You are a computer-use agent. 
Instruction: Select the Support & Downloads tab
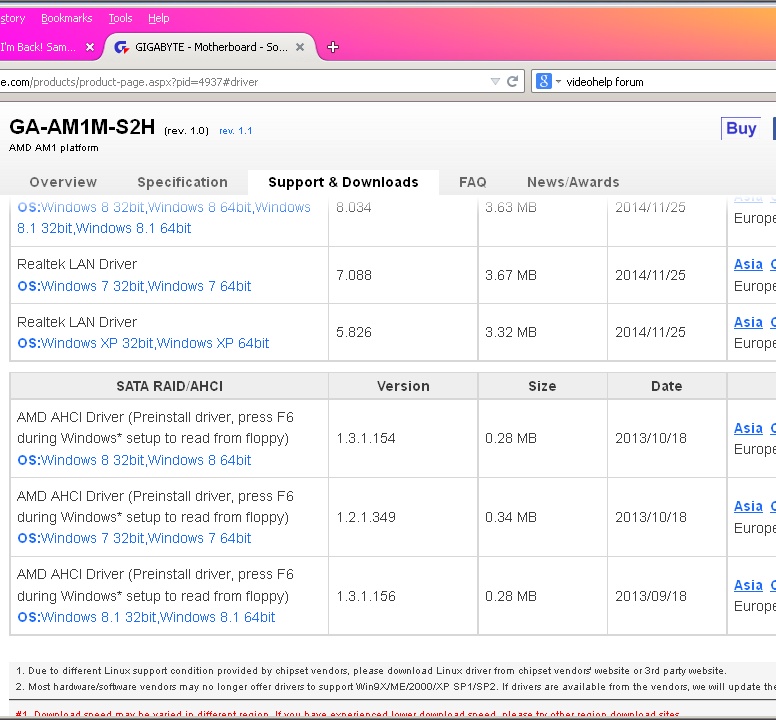click(x=343, y=183)
